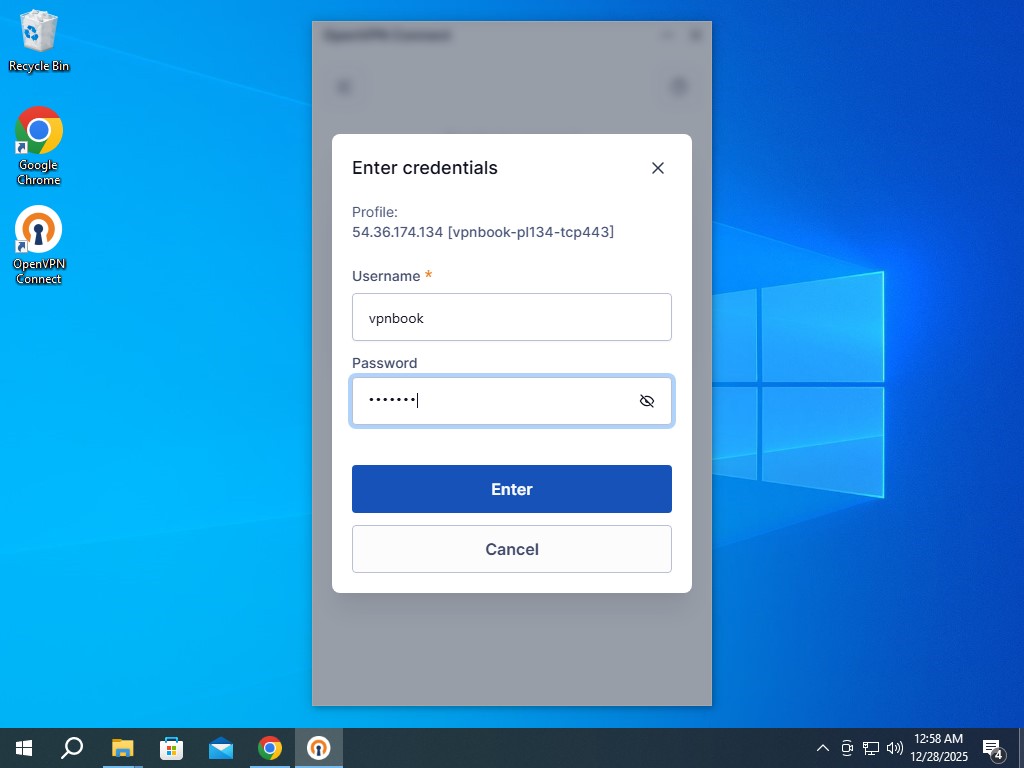Screen dimensions: 1024x768
Task: Open taskbar Search
Action: click(x=72, y=748)
